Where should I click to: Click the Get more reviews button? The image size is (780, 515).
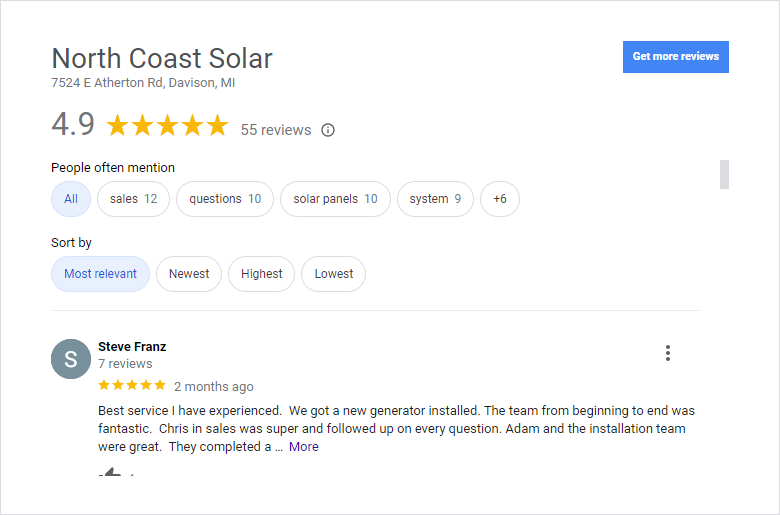pos(675,57)
